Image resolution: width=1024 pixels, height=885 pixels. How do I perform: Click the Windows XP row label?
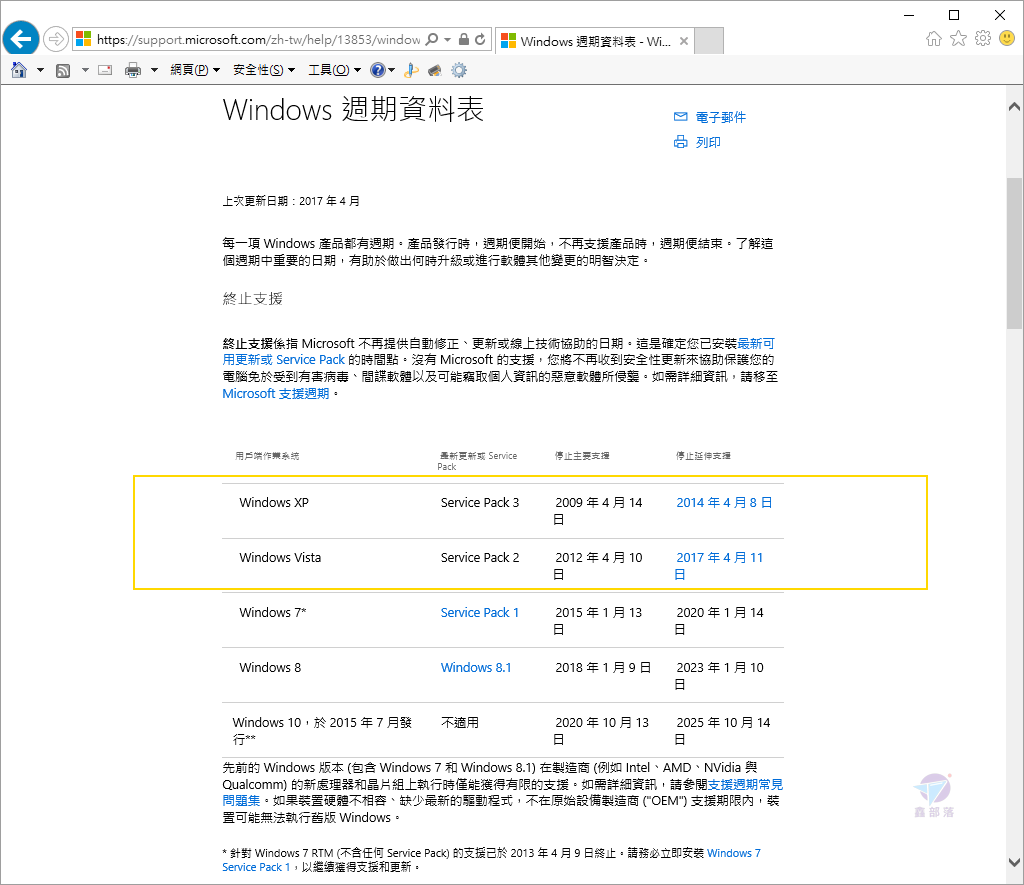point(274,502)
